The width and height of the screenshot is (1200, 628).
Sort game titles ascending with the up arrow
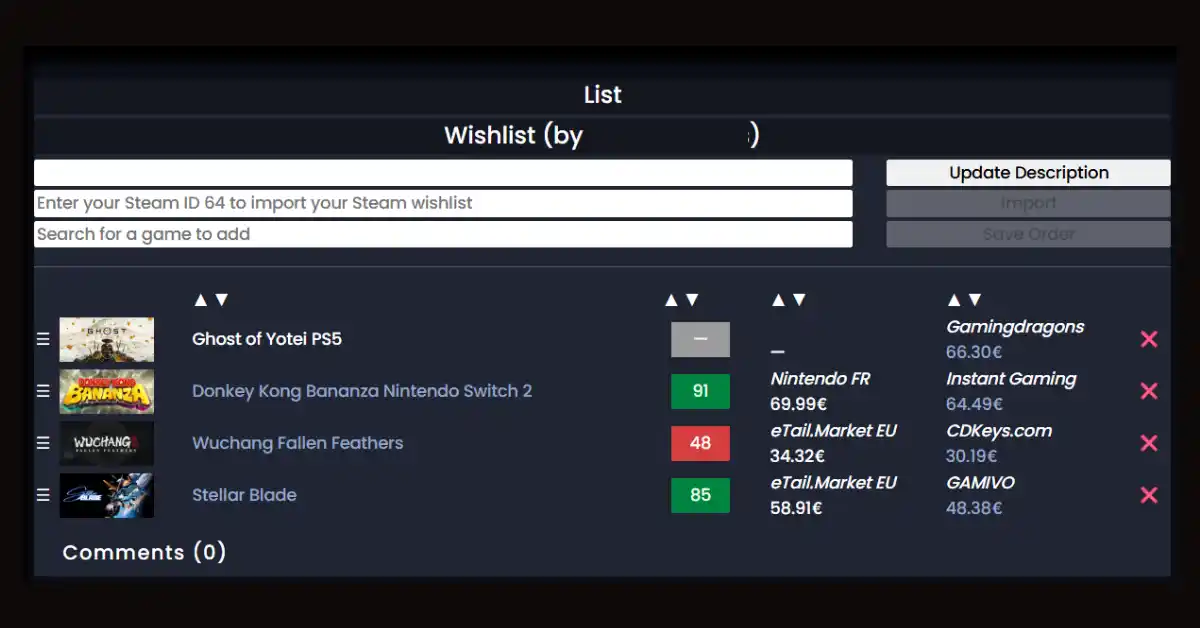[x=199, y=298]
